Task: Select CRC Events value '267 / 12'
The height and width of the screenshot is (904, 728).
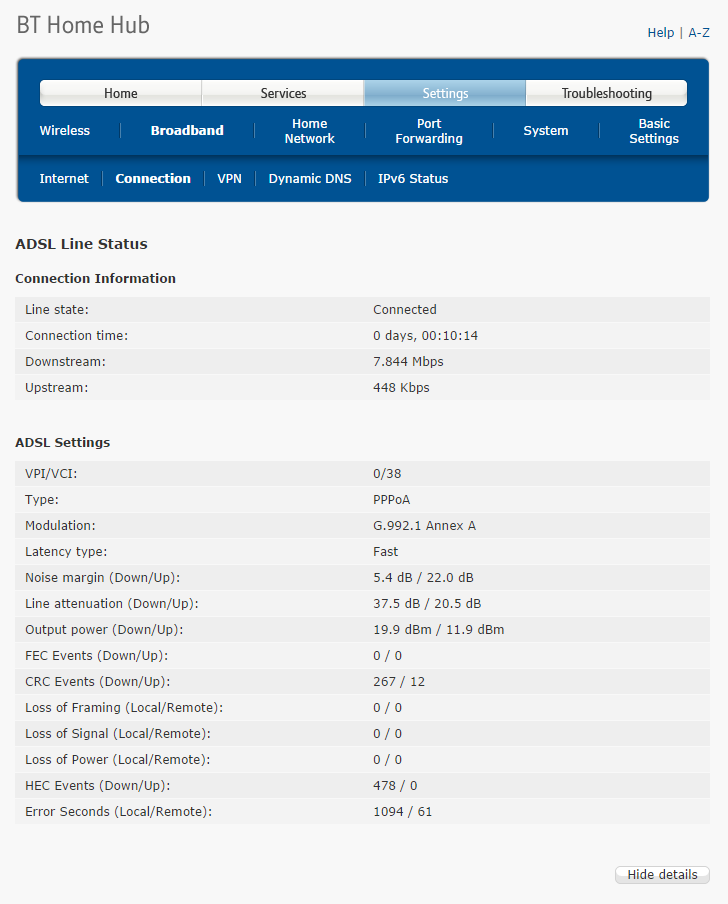Action: [399, 681]
